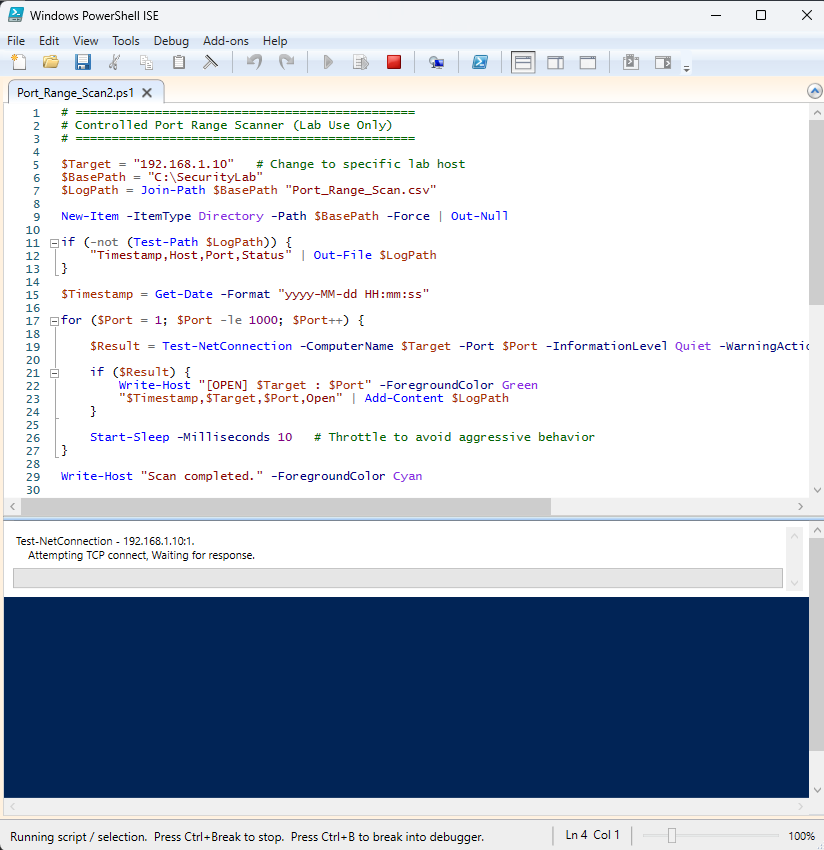Viewport: 824px width, 850px height.
Task: Close the Port_Range_Scan2.ps1 tab
Action: (x=146, y=92)
